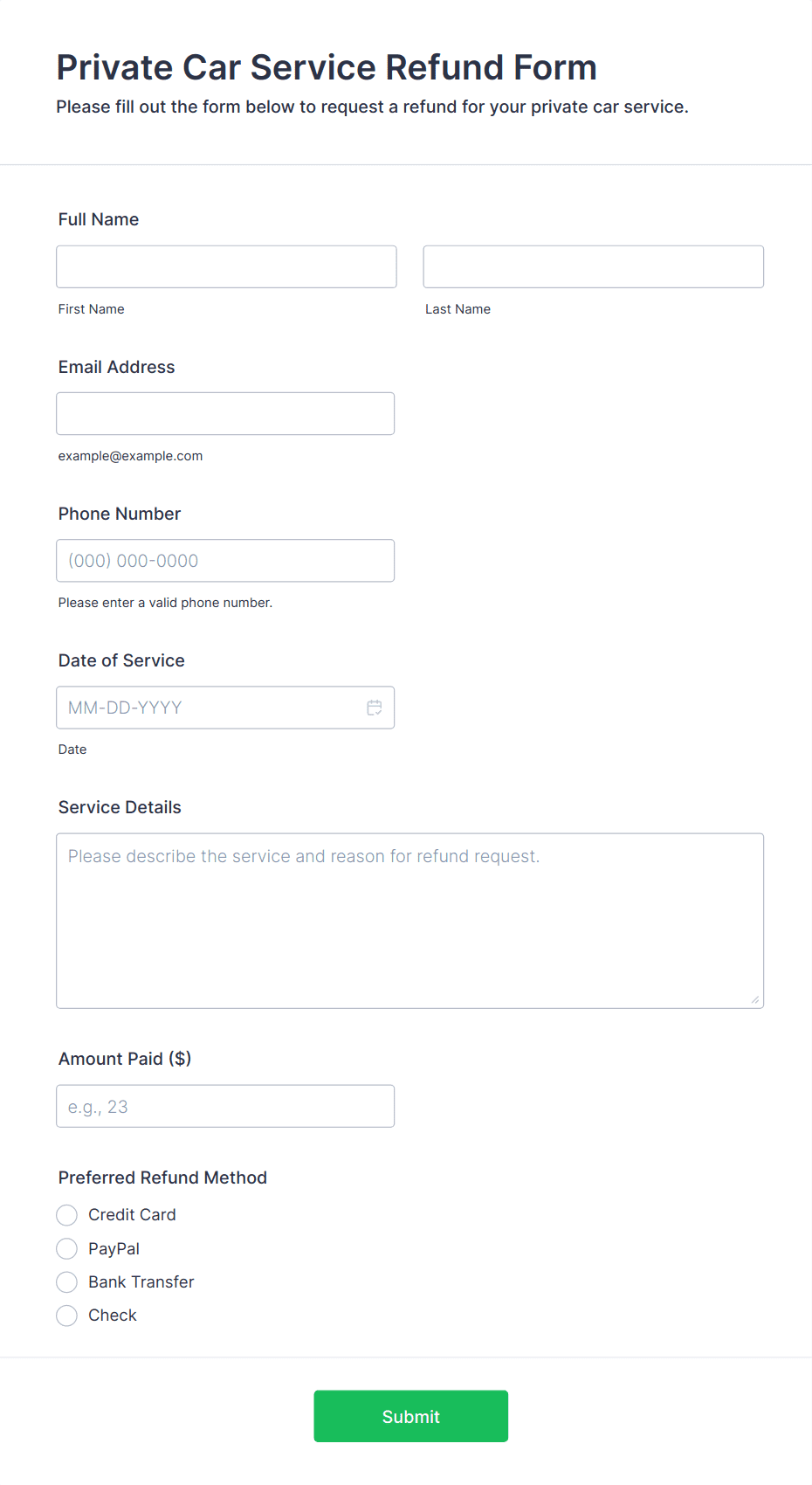The height and width of the screenshot is (1485, 812).
Task: Select the Credit Card refund option
Action: tap(66, 1215)
